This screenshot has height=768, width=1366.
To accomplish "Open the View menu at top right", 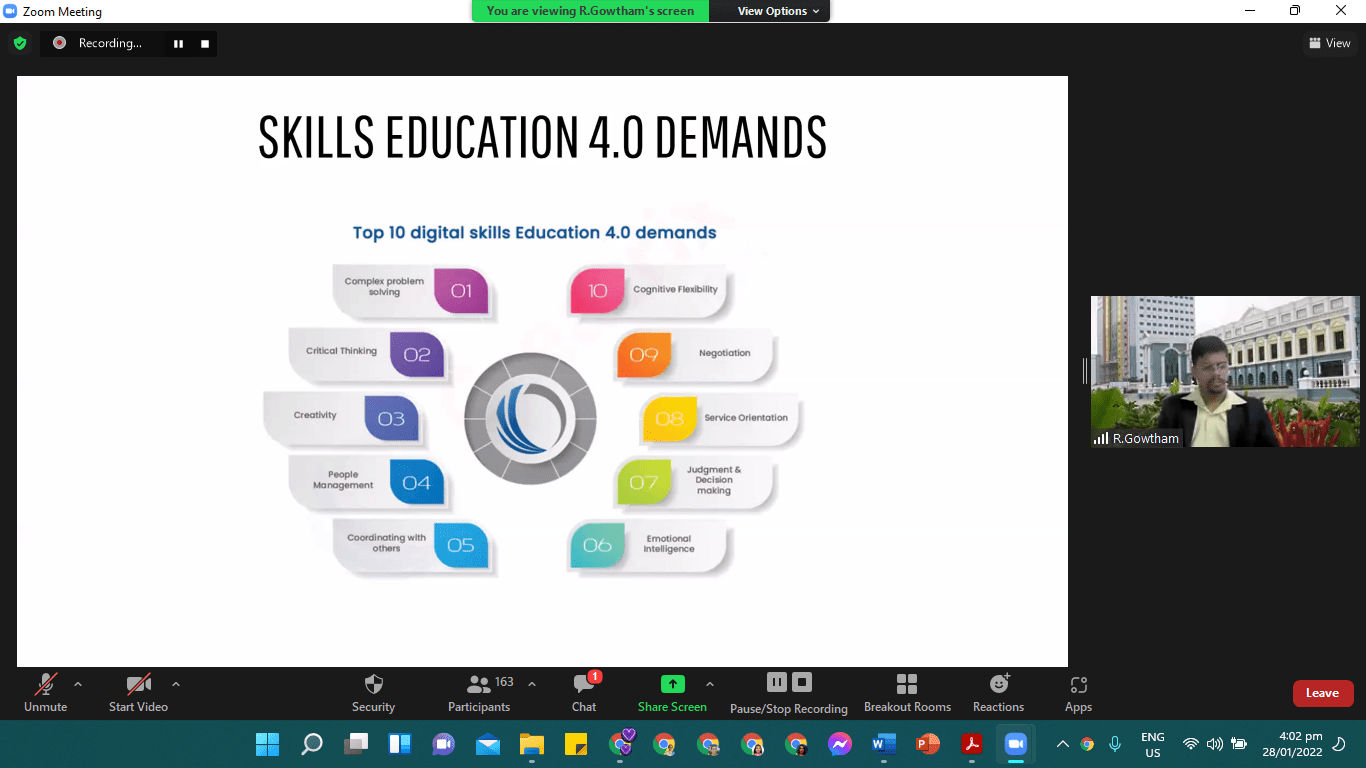I will tap(1329, 43).
